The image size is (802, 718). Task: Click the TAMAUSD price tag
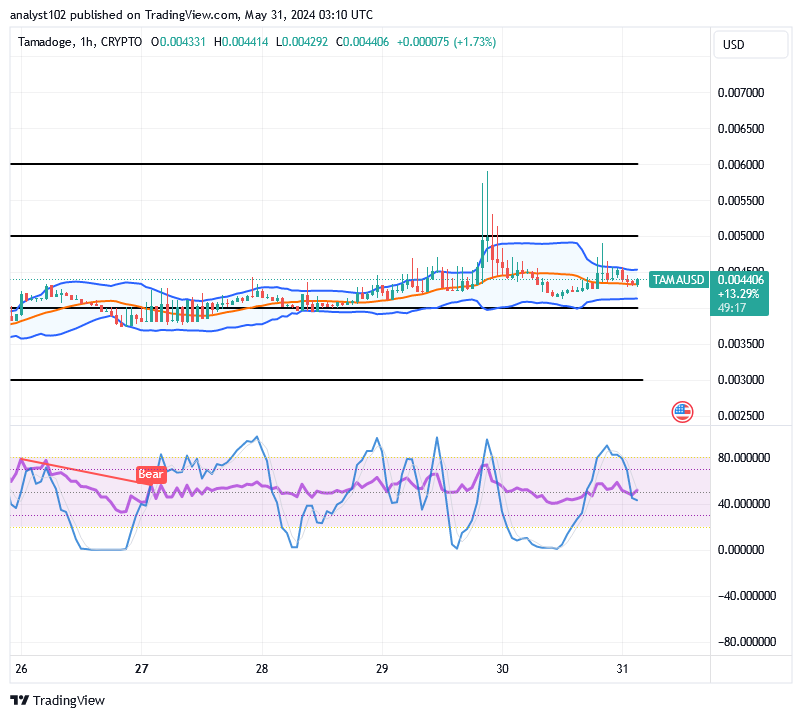(678, 280)
